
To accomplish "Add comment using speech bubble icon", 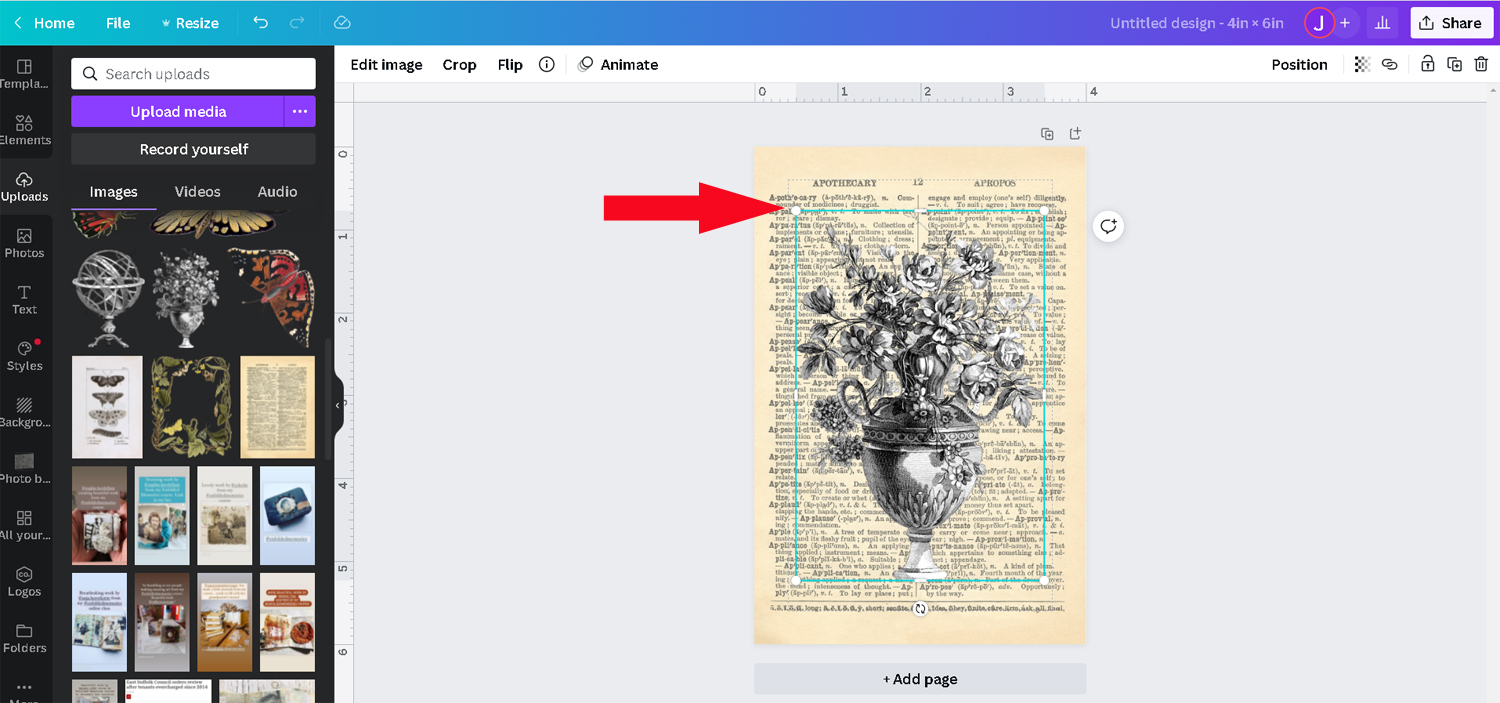I will (x=1108, y=226).
